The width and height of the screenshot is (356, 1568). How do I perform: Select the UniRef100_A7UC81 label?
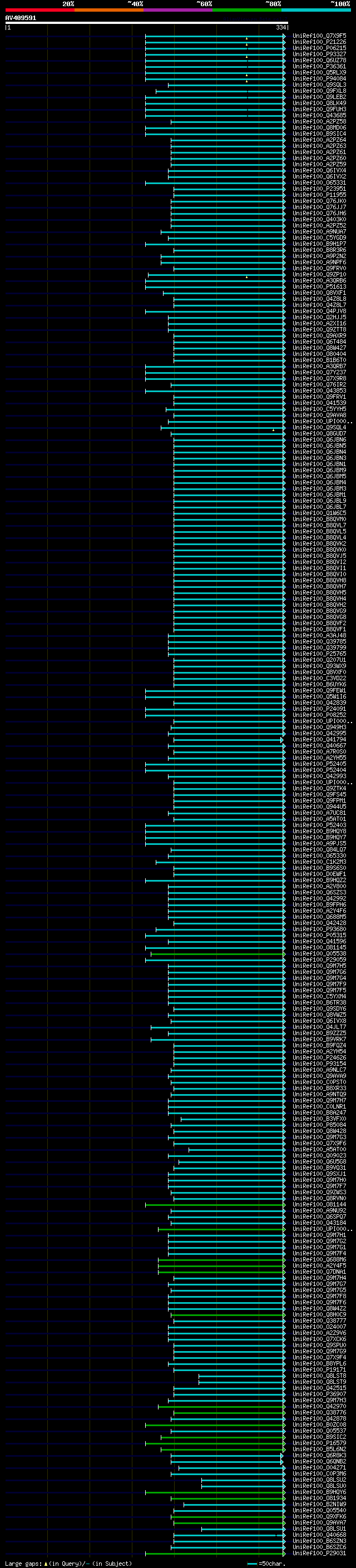(319, 813)
